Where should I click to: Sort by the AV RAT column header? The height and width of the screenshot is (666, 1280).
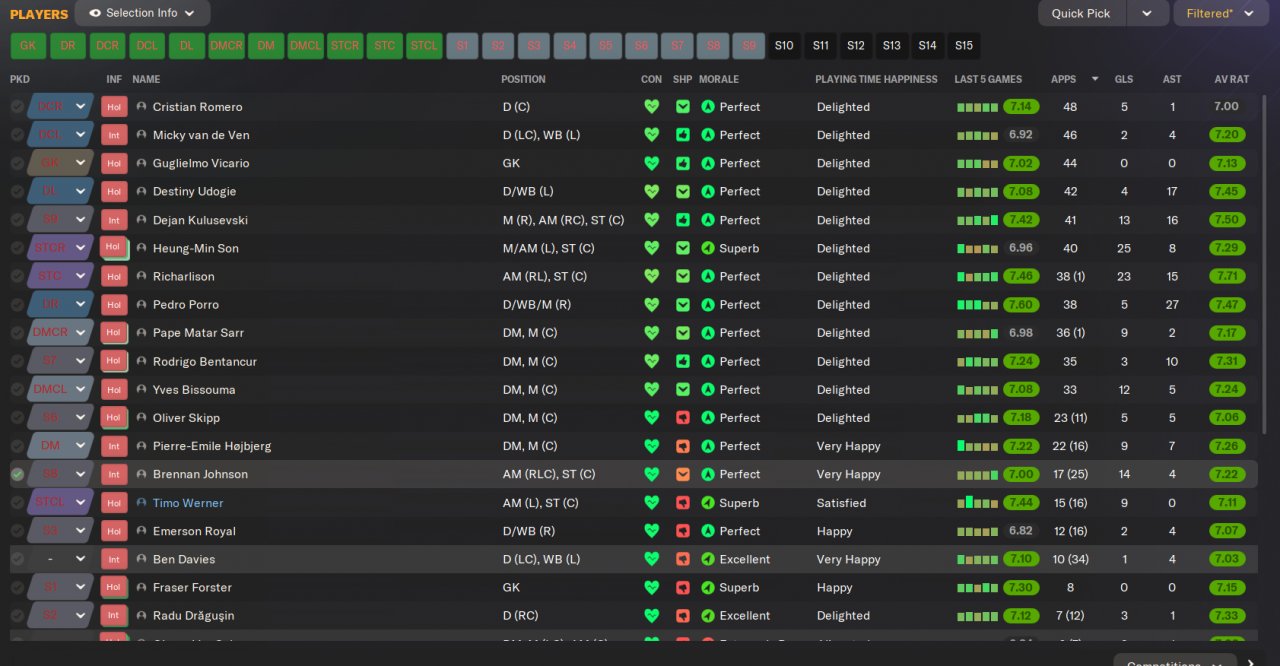click(1231, 79)
